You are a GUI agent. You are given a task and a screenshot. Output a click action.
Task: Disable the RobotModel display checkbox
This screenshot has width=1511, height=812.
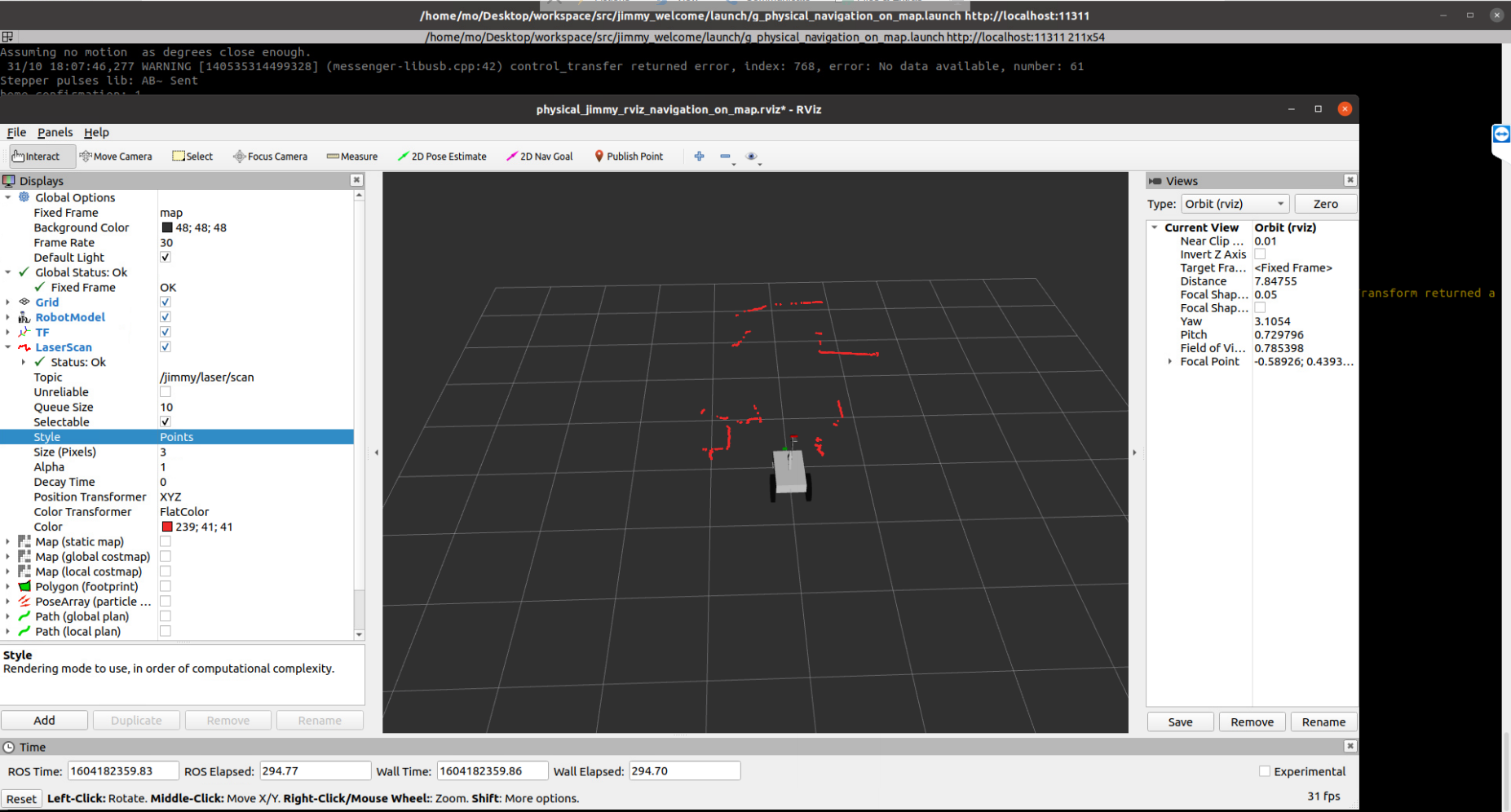coord(166,317)
